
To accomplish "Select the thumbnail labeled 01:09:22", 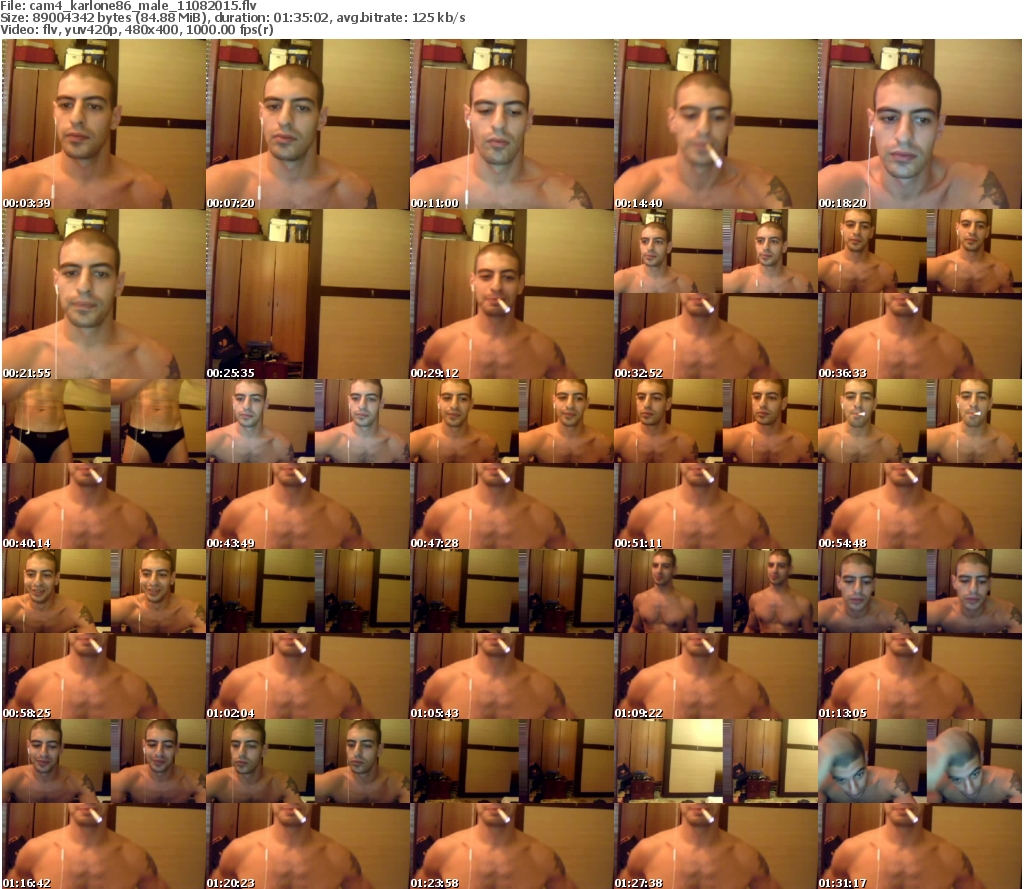I will (716, 634).
